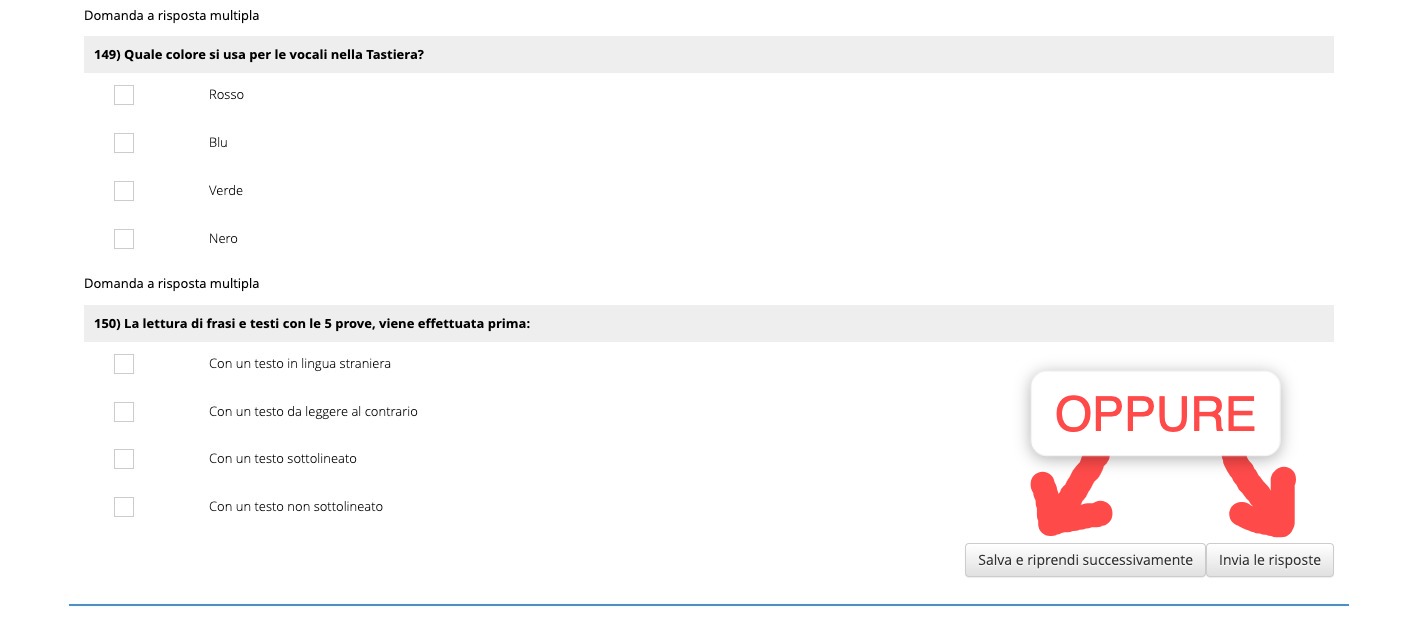1404x622 pixels.
Task: Click the red arrow pointing to Invia button
Action: pyautogui.click(x=1262, y=495)
